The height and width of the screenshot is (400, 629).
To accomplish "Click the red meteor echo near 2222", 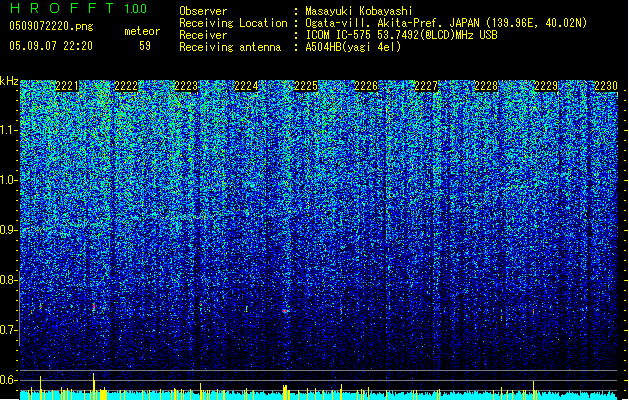I will pos(94,307).
